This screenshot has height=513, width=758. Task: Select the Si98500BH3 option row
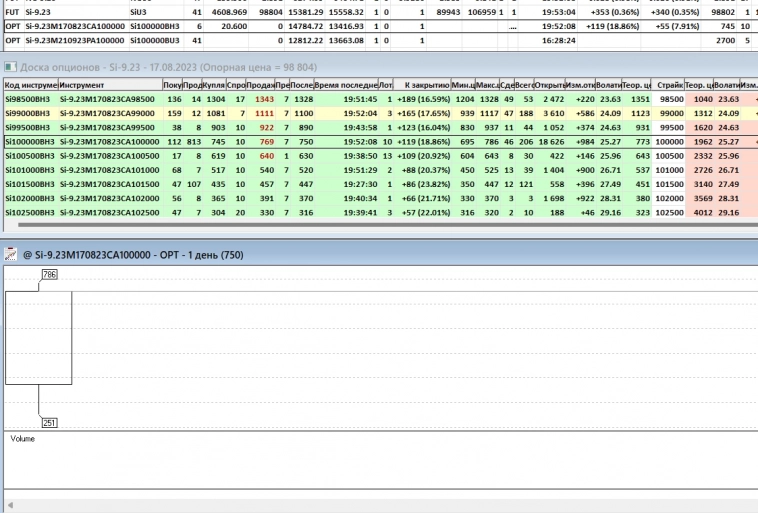(x=27, y=100)
